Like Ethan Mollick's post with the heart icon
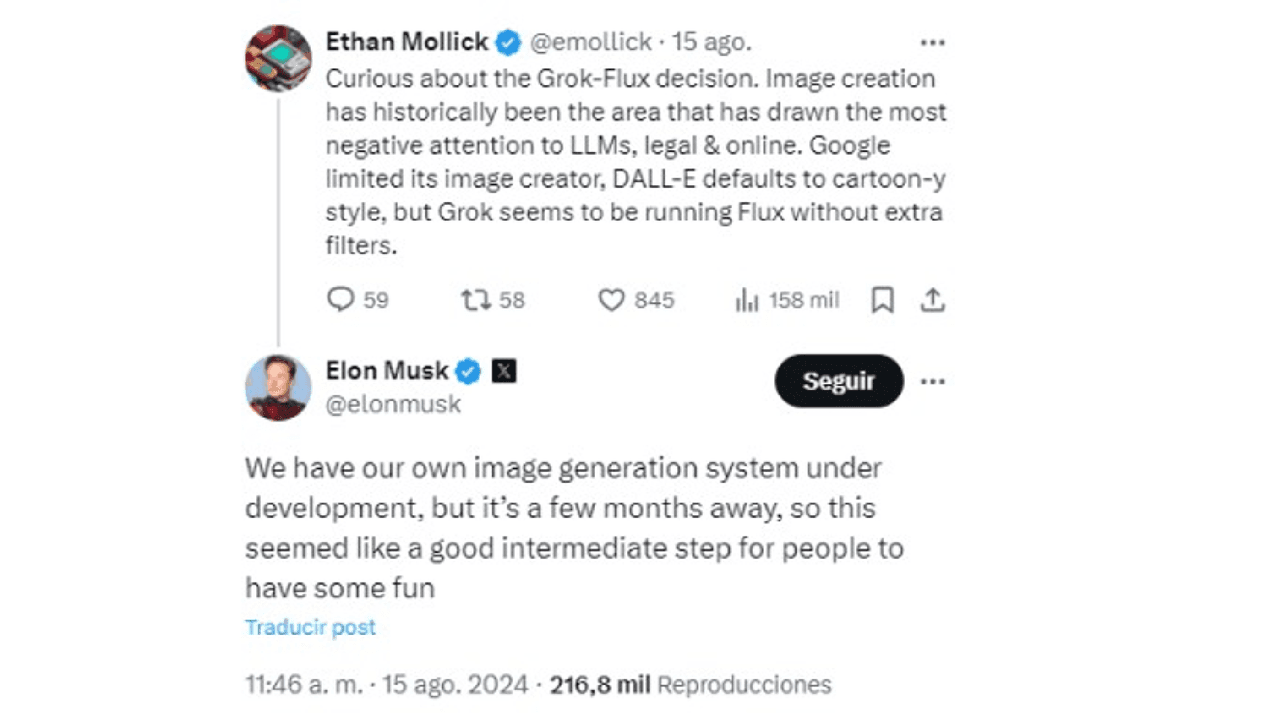Screen dimensions: 1280x720 611,299
